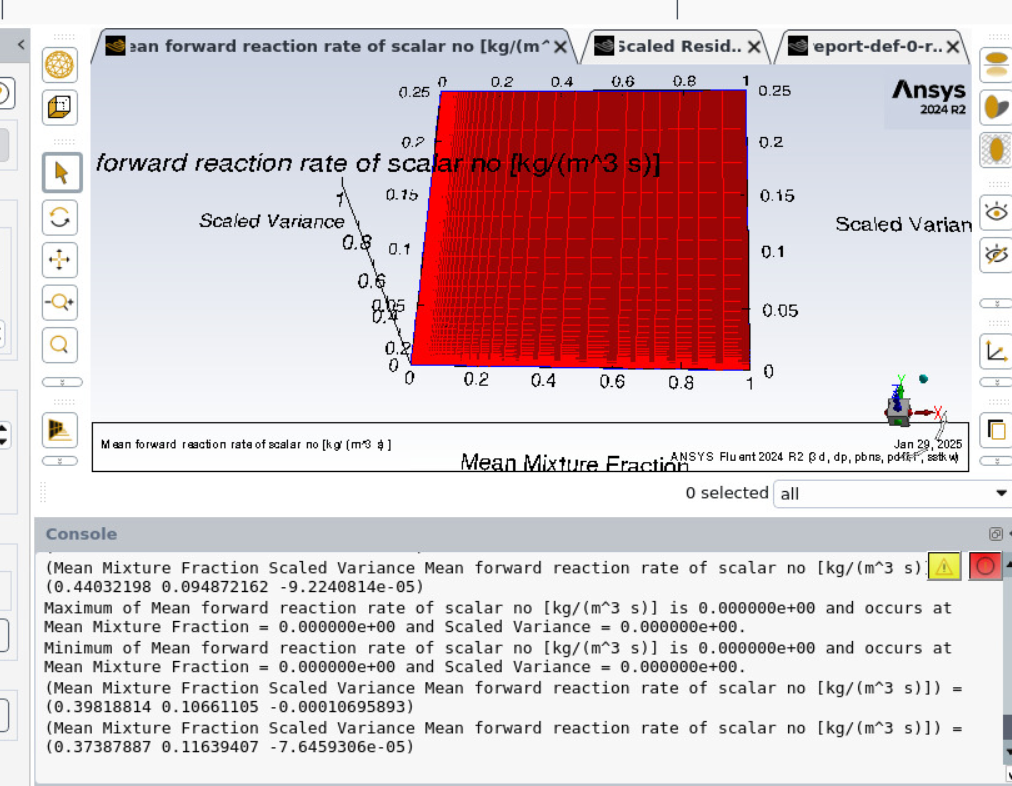Click the console vertical scrollbar thumb
The width and height of the screenshot is (1012, 786).
coord(1007,728)
